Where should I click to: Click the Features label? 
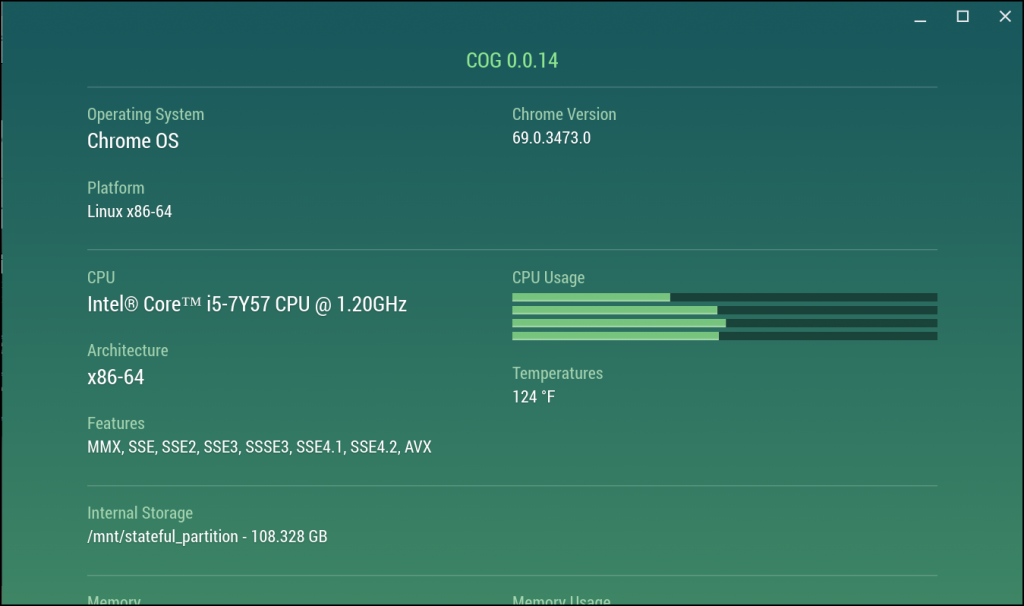tap(116, 423)
